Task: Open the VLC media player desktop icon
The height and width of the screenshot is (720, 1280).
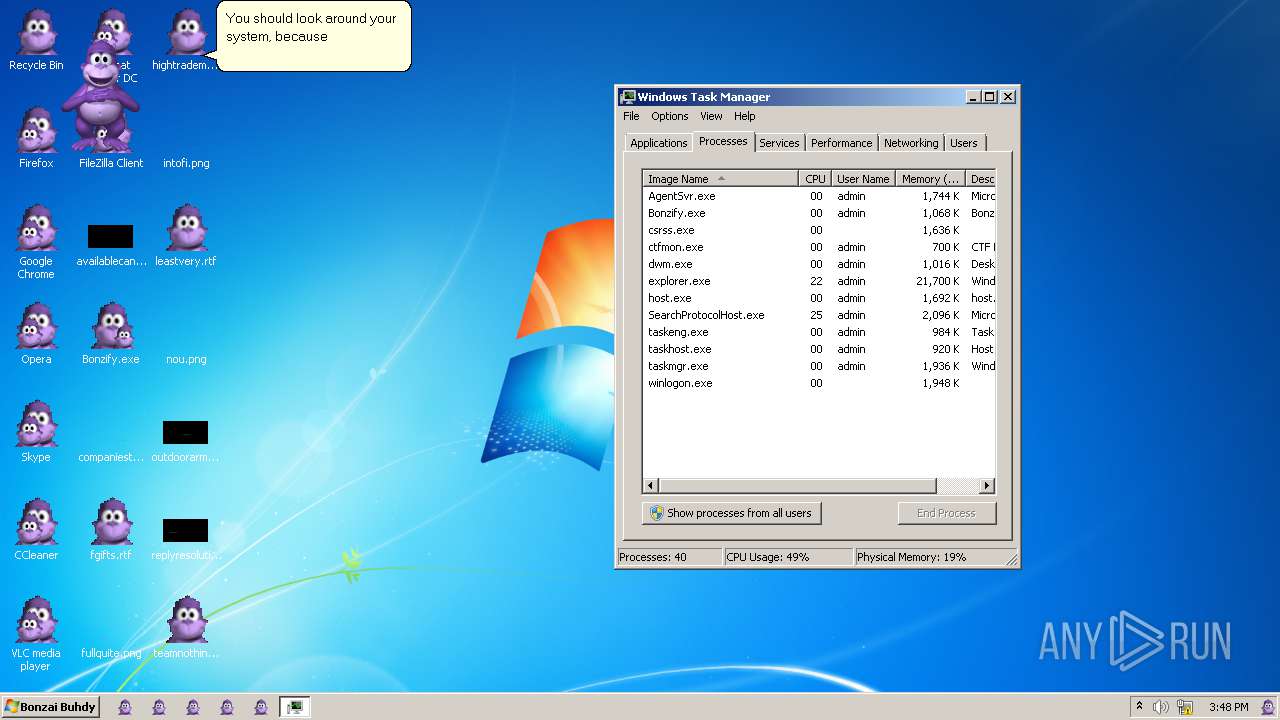Action: (x=36, y=634)
